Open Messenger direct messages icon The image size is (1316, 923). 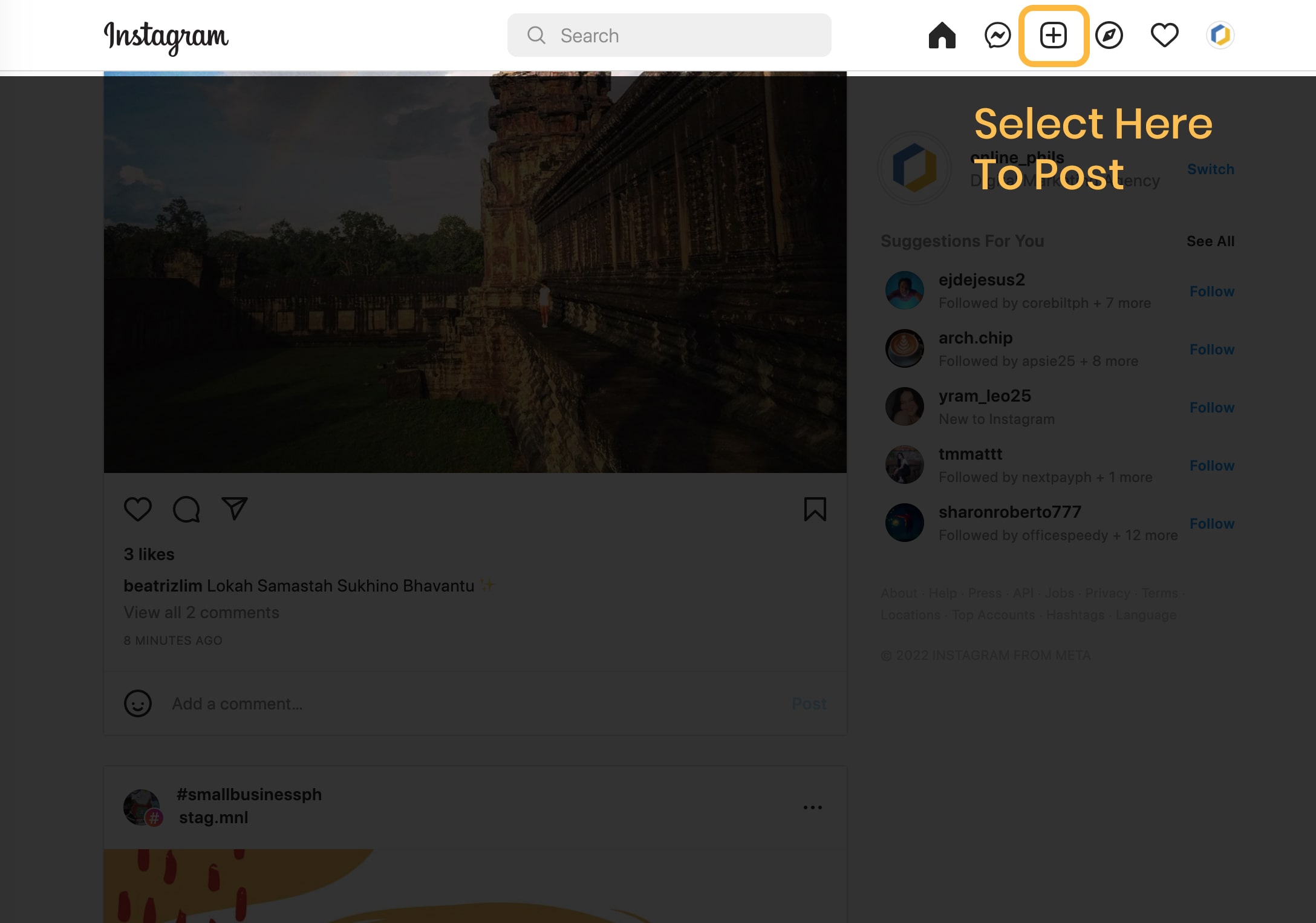pyautogui.click(x=996, y=35)
